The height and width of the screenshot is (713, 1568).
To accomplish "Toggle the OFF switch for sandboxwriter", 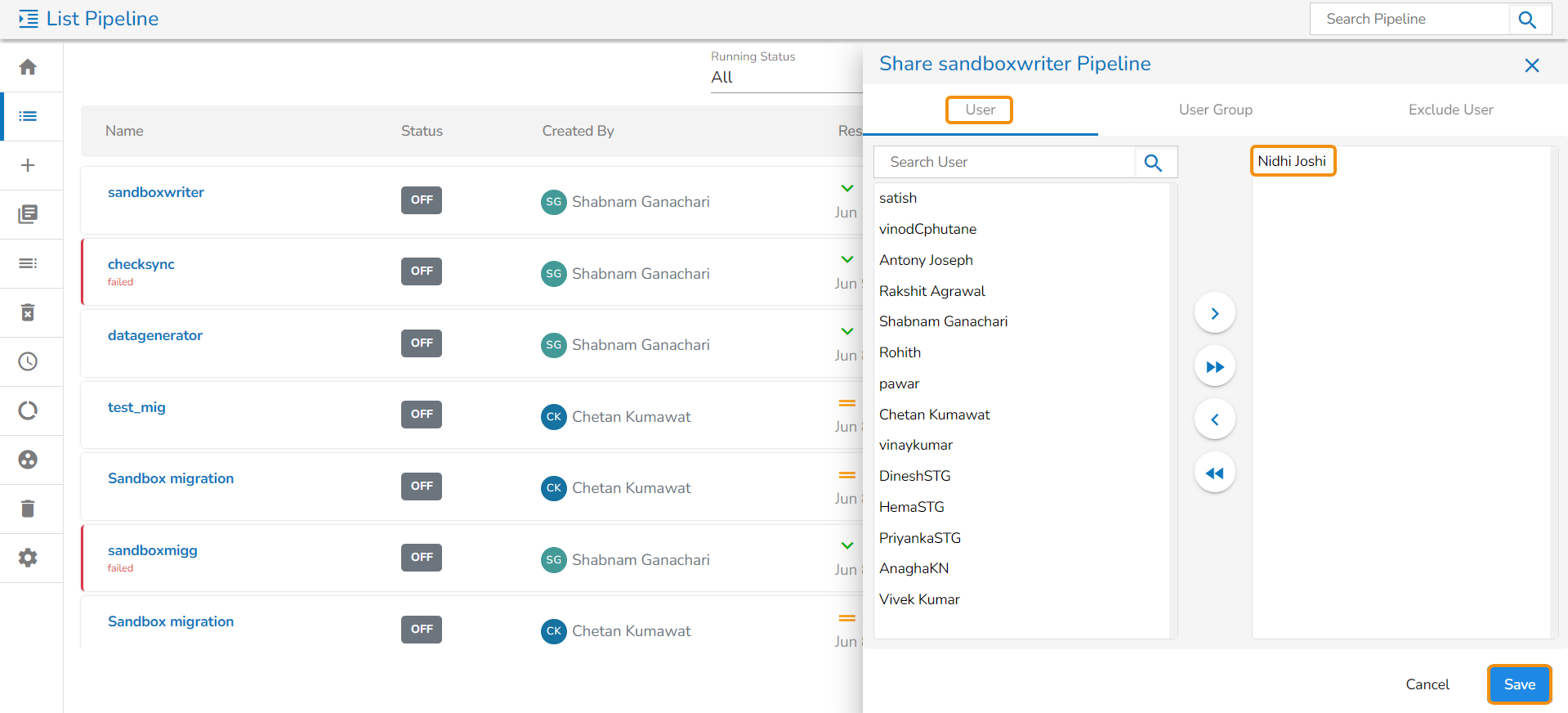I will tap(421, 200).
